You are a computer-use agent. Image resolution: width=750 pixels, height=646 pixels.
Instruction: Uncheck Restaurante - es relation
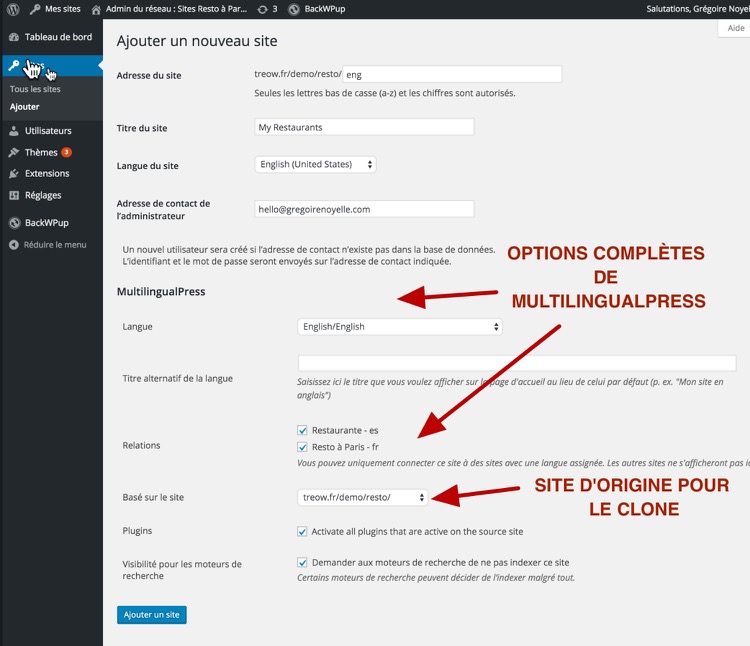(302, 430)
